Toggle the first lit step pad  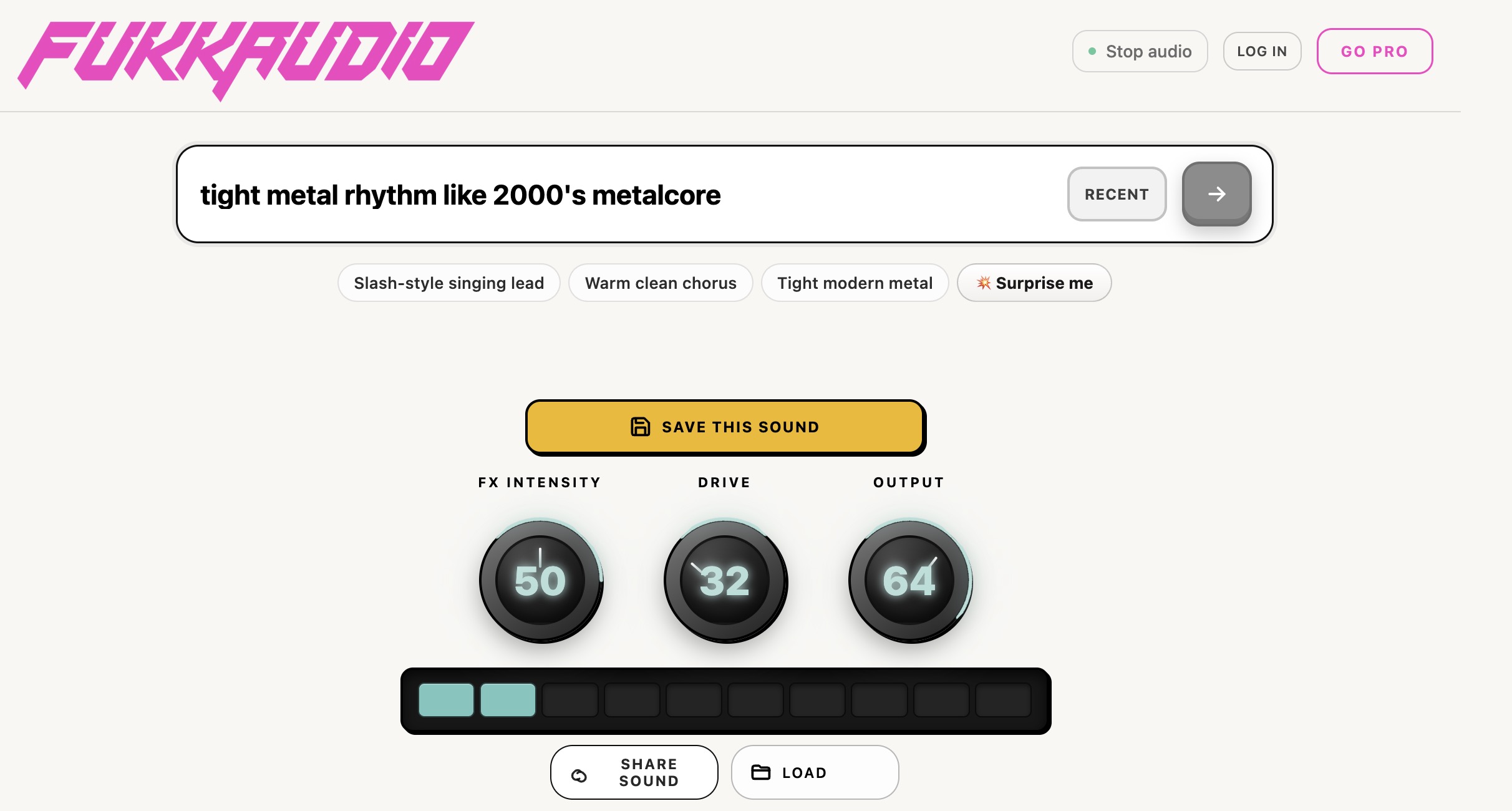point(446,700)
